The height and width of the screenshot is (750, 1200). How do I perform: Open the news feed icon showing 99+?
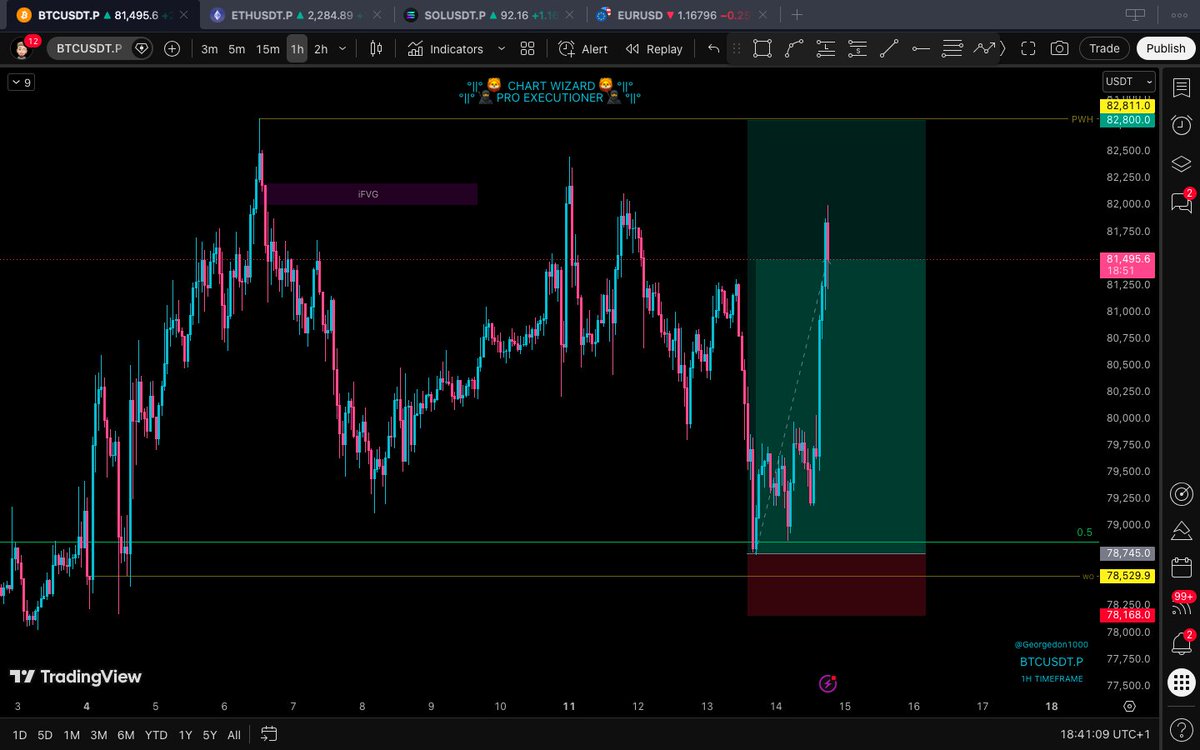[x=1181, y=606]
